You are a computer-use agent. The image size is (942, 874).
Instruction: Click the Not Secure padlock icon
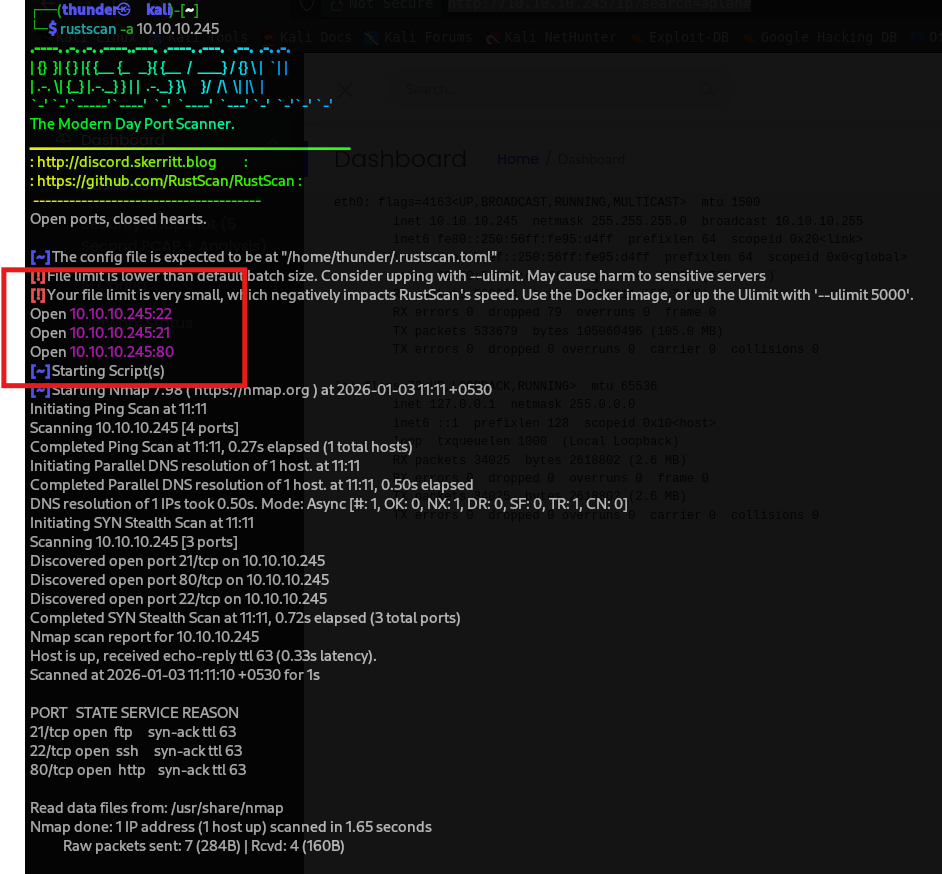point(337,5)
